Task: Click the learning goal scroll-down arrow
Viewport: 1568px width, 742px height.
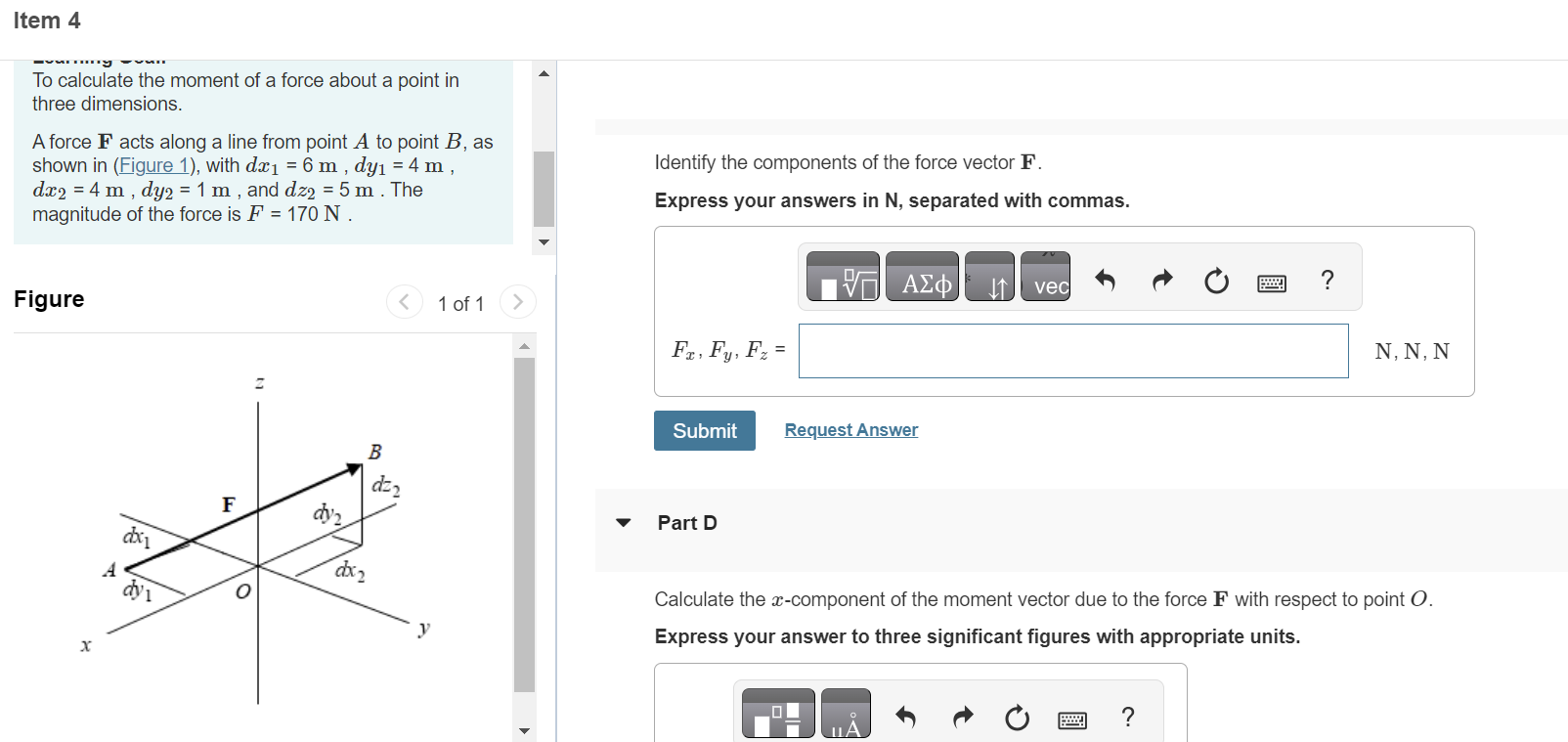Action: [x=544, y=242]
